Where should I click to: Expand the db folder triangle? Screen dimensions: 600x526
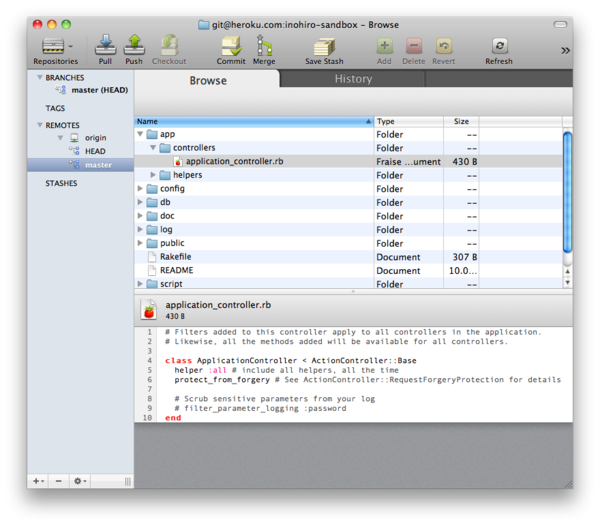[140, 202]
